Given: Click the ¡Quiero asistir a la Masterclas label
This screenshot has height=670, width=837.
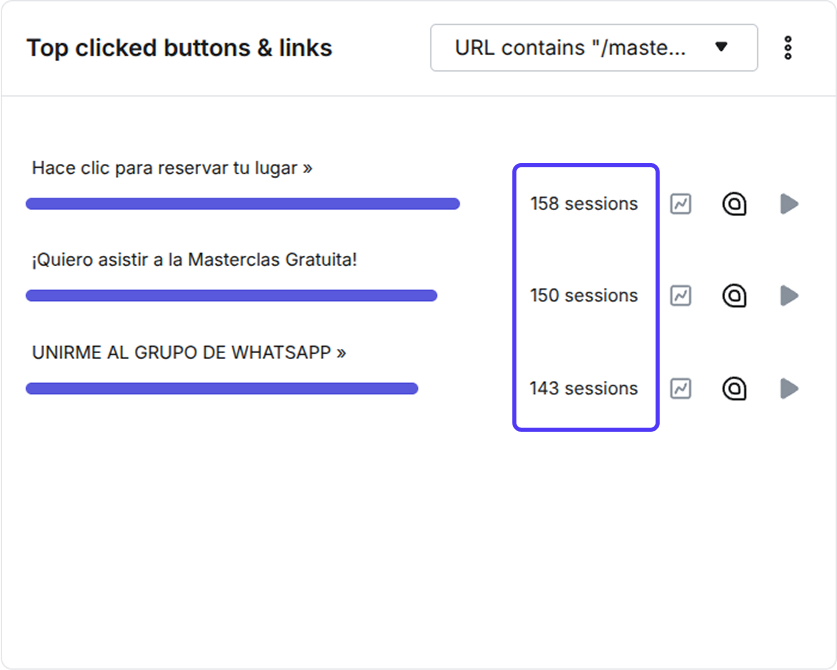Looking at the screenshot, I should [x=194, y=260].
